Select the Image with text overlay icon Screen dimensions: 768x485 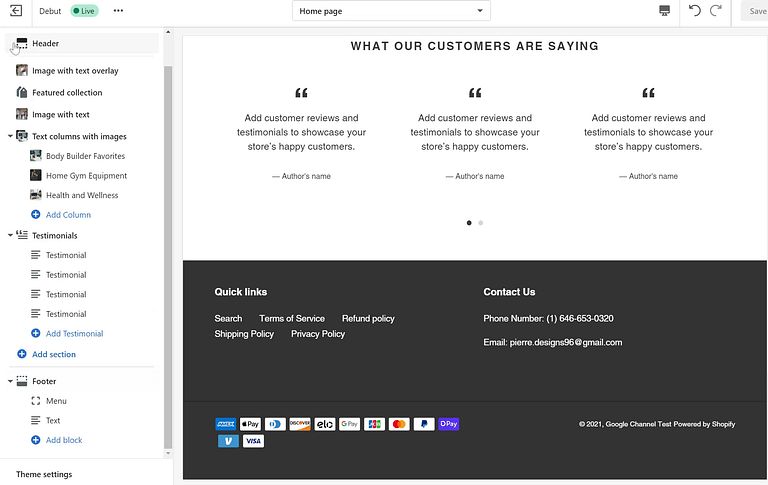[22, 70]
